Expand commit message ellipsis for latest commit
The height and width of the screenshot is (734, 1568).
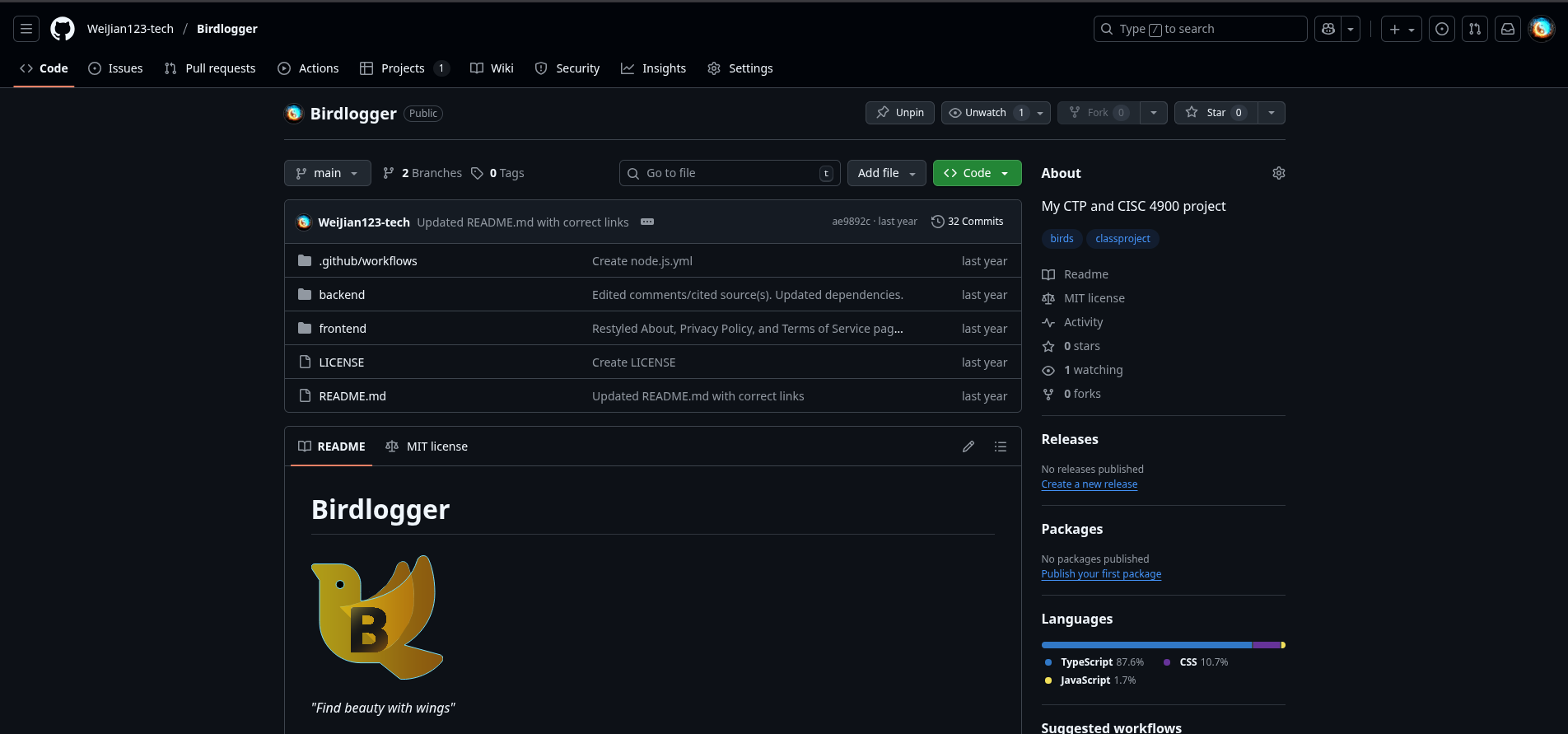point(647,222)
